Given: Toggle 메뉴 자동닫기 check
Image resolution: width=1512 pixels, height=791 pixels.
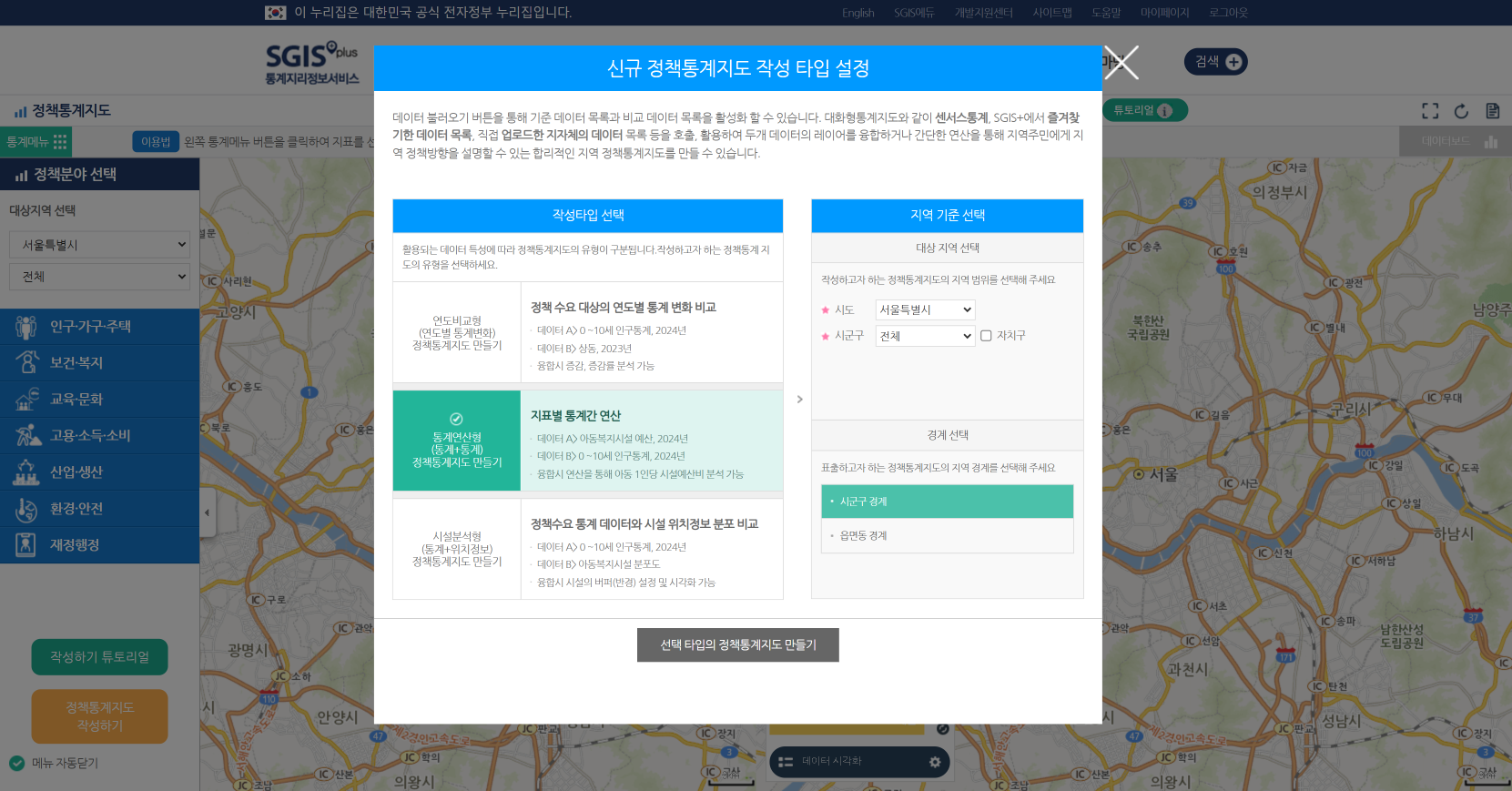Looking at the screenshot, I should pyautogui.click(x=16, y=763).
